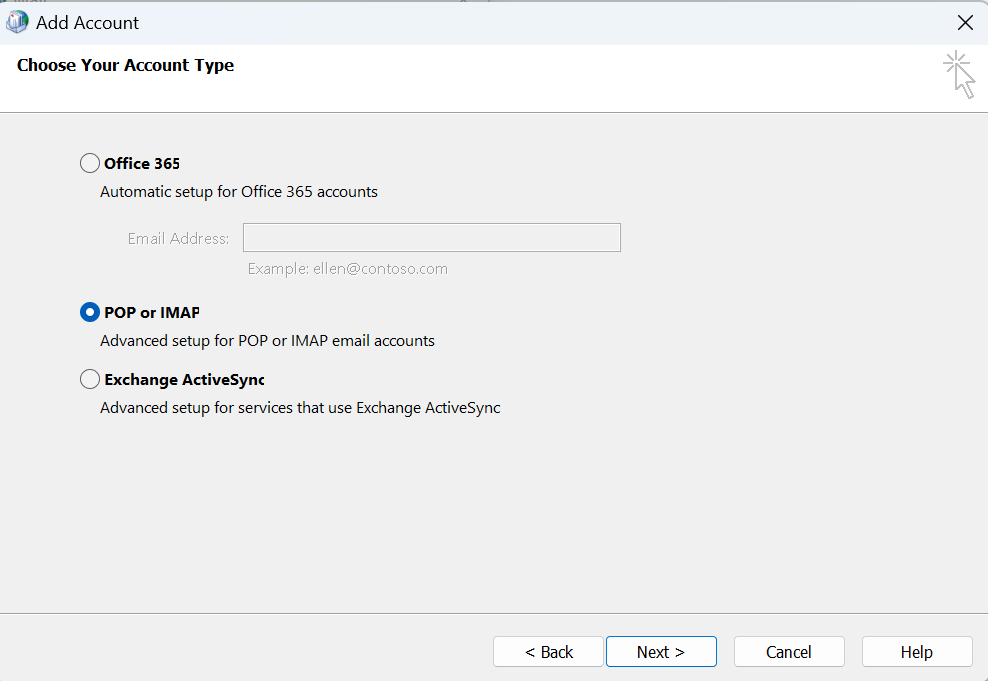Choose POP or IMAP advanced setup

(x=89, y=311)
